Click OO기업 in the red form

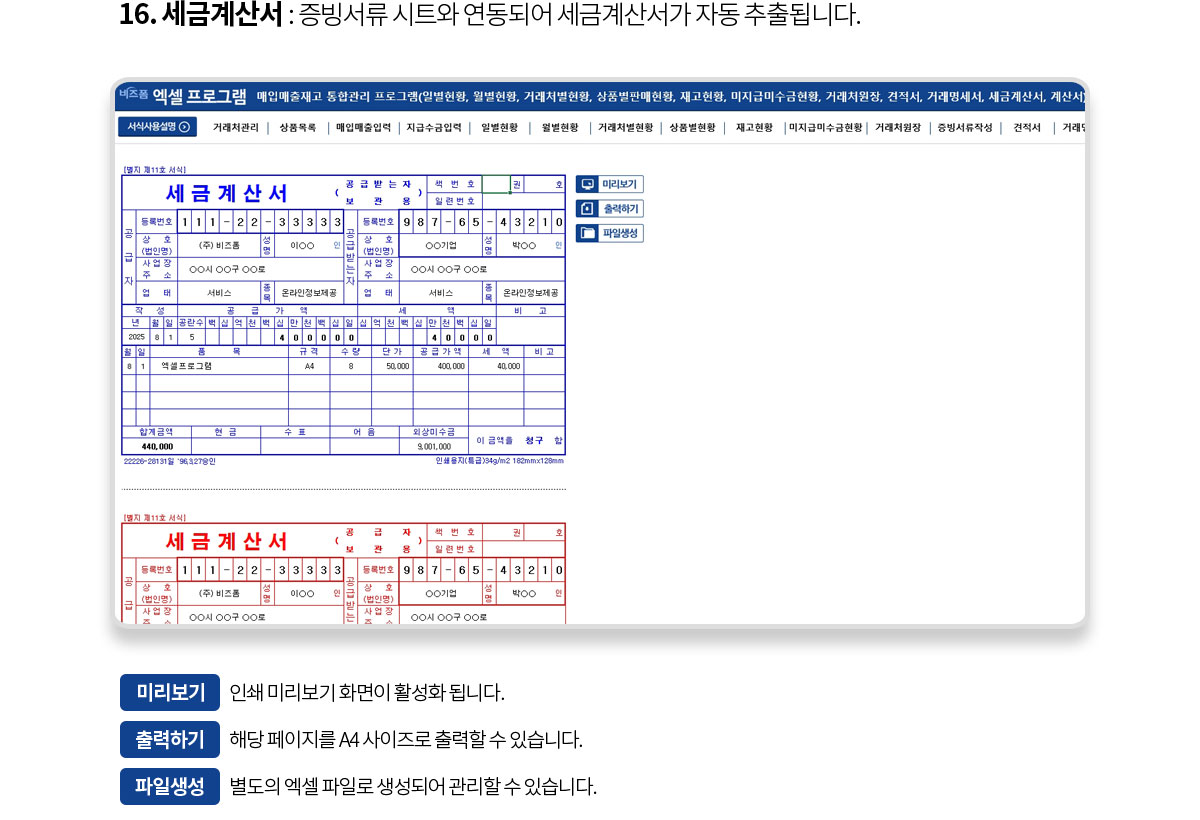click(x=440, y=593)
